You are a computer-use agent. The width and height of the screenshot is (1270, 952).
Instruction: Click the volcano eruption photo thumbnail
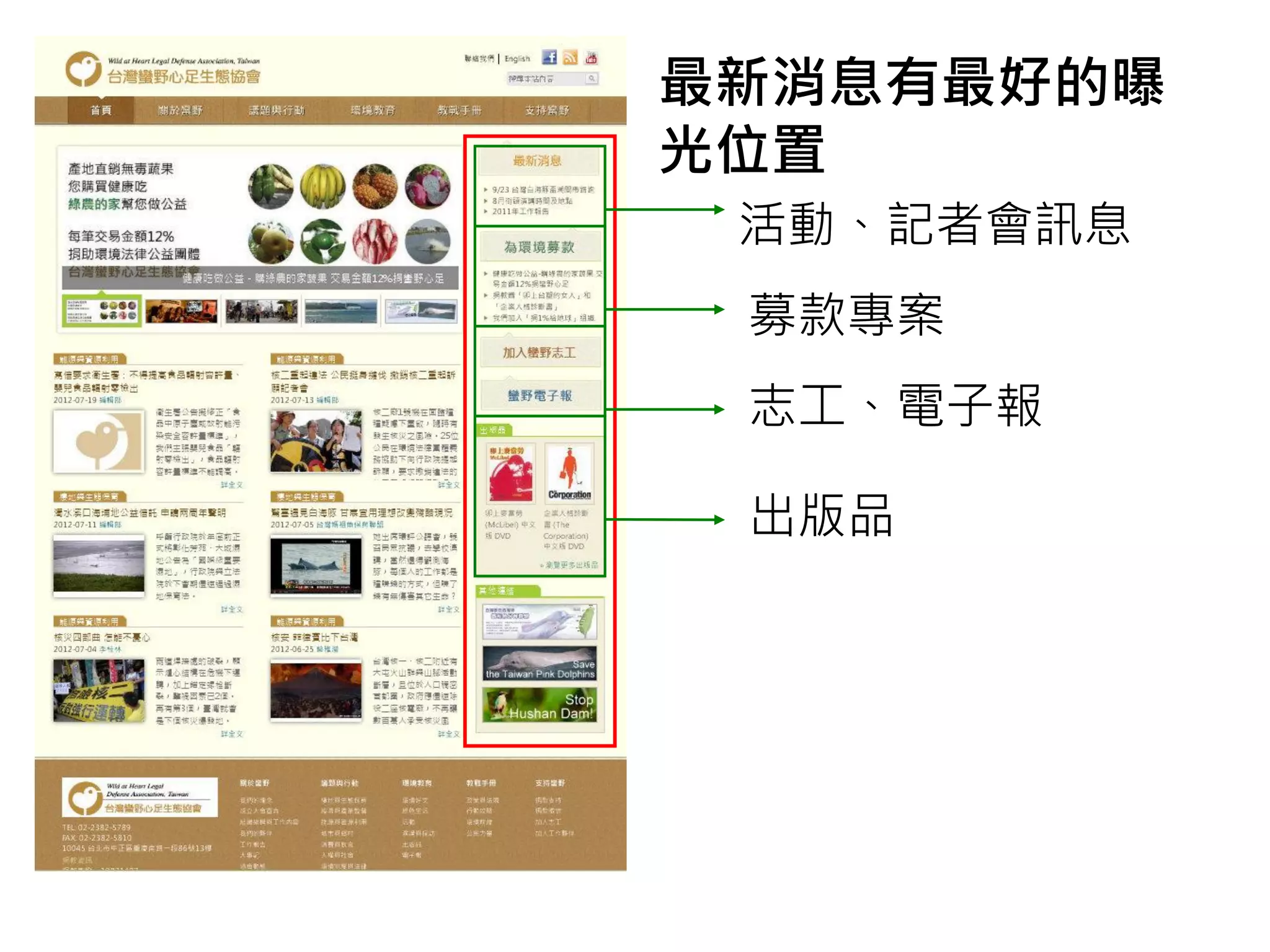point(316,690)
